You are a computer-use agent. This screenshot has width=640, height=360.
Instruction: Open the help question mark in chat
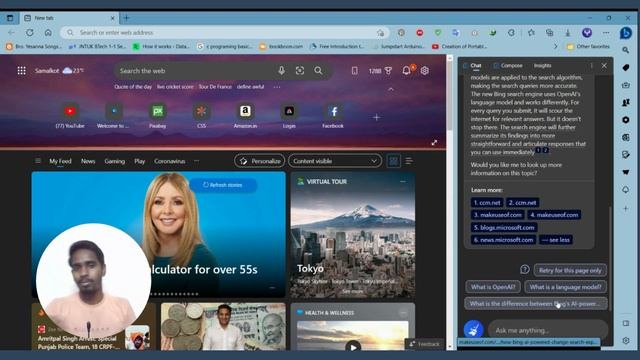tap(525, 269)
